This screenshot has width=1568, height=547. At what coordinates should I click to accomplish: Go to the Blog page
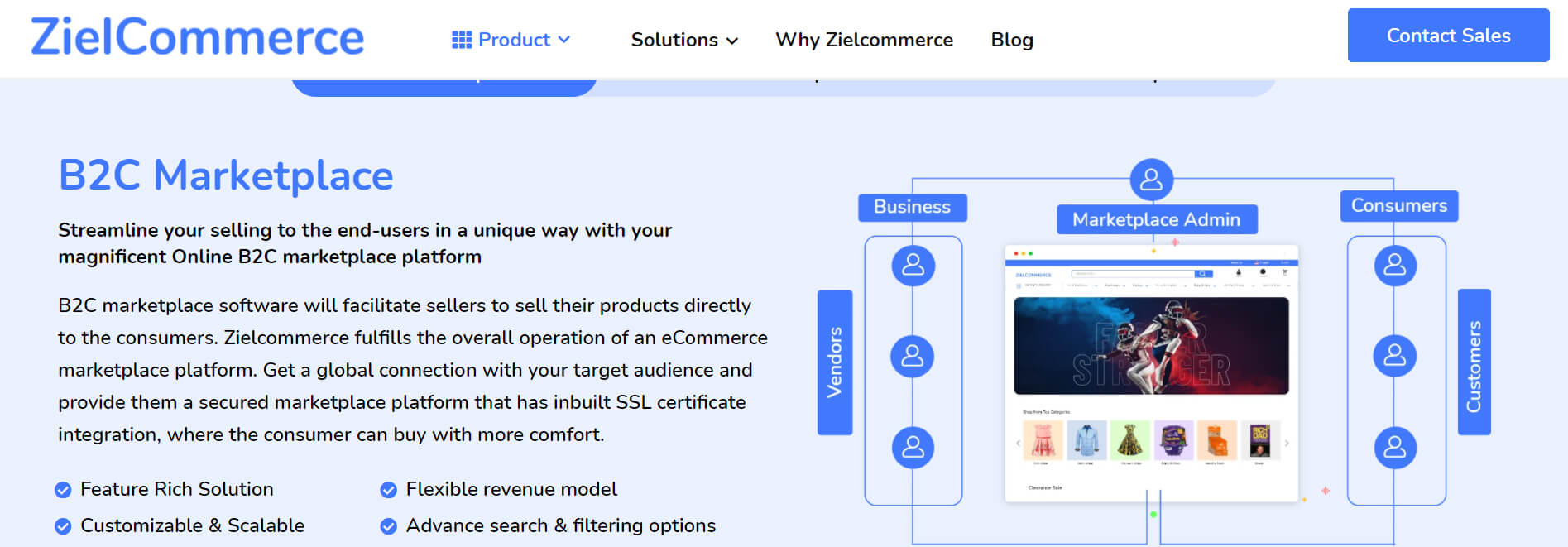click(1011, 40)
